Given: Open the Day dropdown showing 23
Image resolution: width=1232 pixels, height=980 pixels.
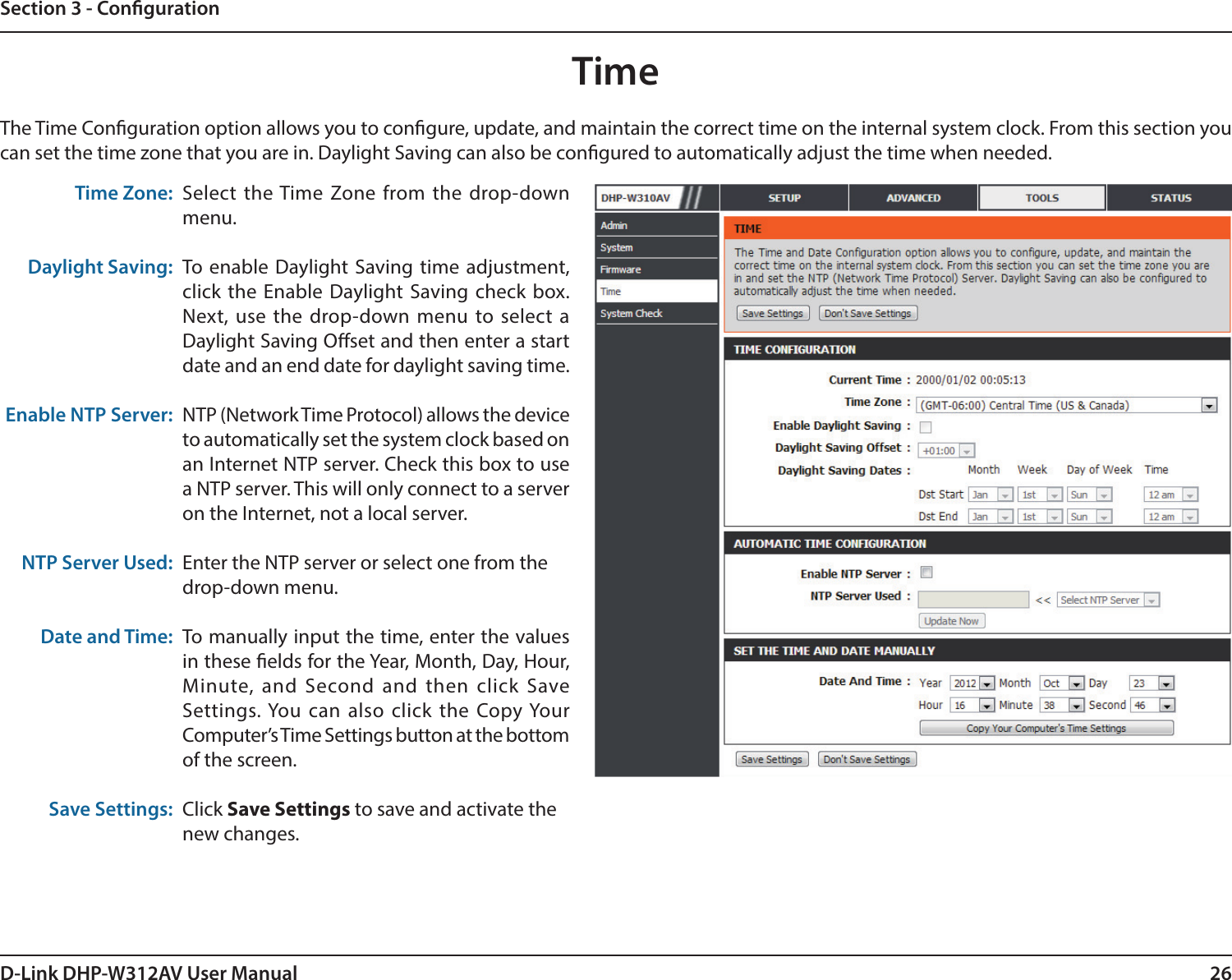Looking at the screenshot, I should 1152,683.
